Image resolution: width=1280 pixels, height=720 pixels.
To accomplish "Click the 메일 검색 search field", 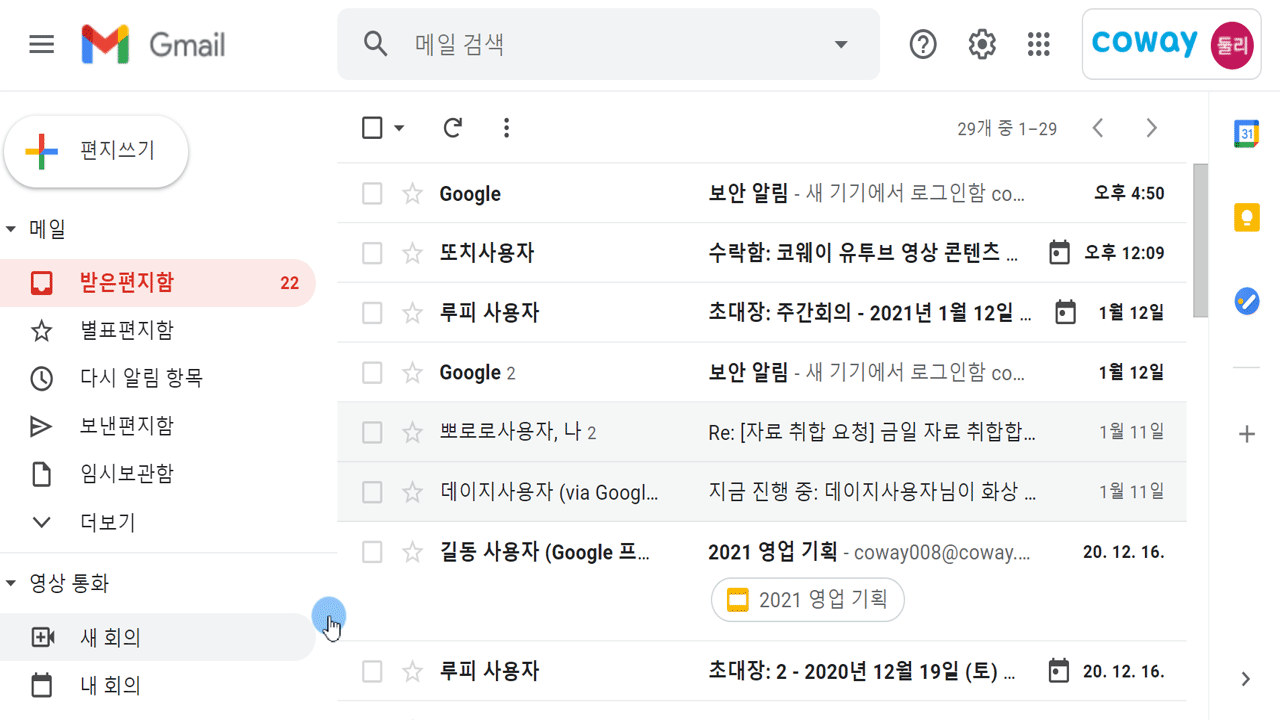I will point(610,44).
